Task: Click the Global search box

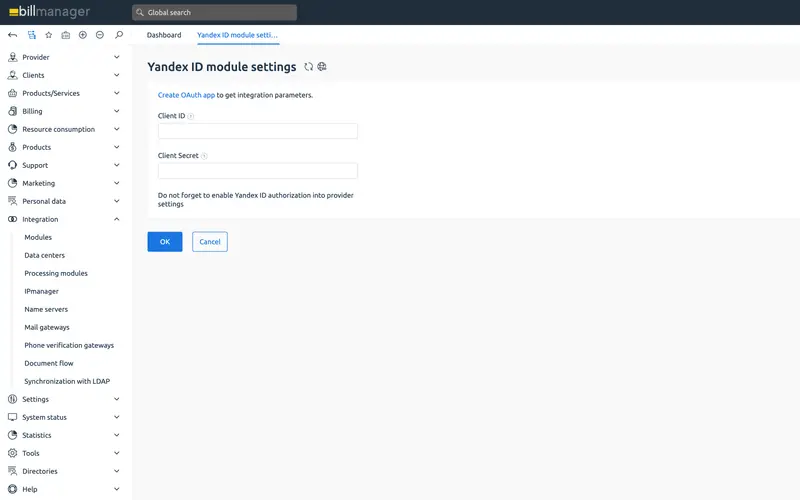Action: 214,12
